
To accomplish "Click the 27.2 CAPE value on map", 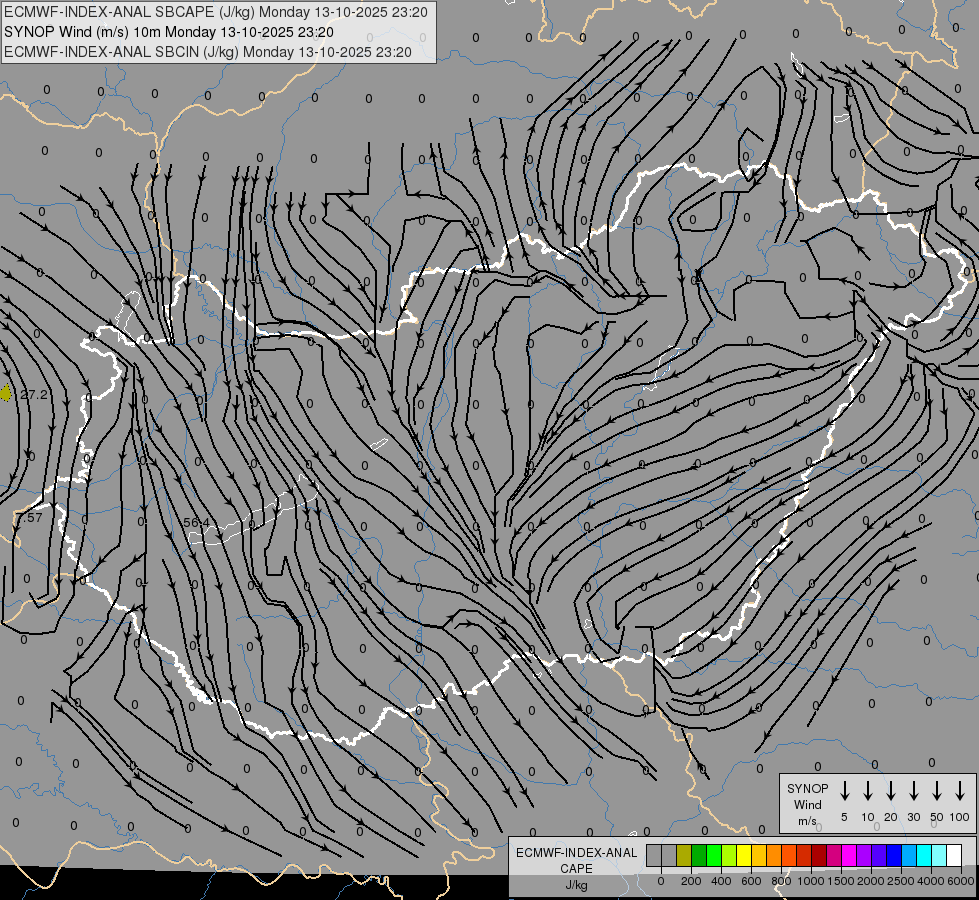I will click(34, 394).
